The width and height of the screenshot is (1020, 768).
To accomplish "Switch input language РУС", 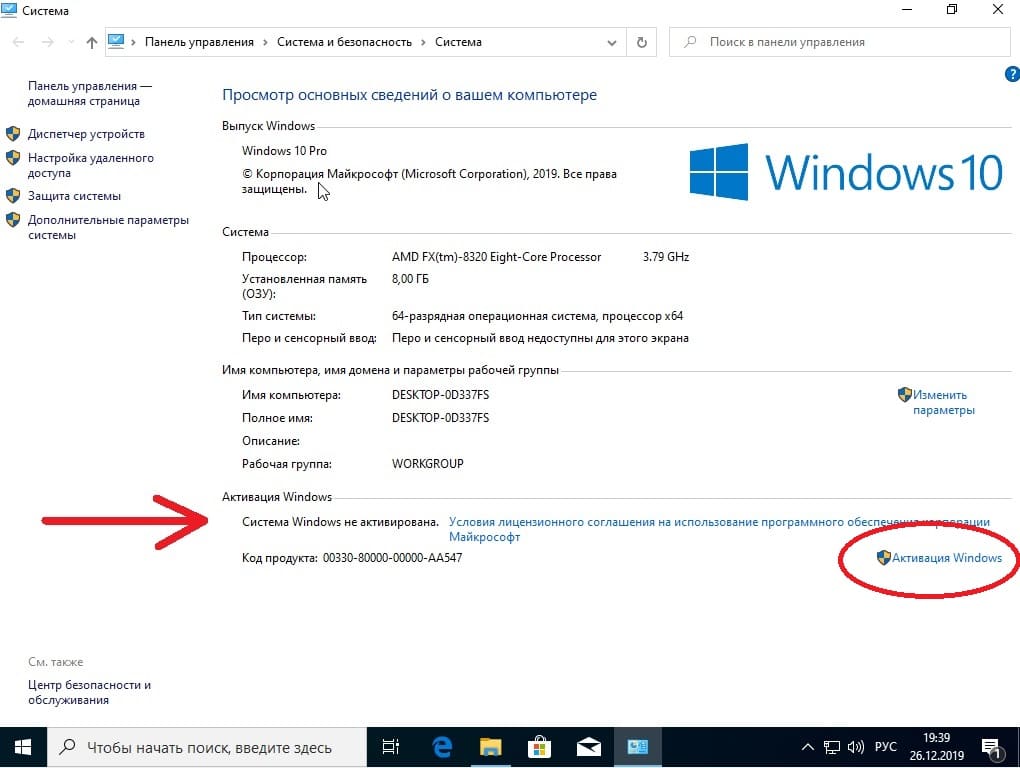I will pyautogui.click(x=885, y=747).
